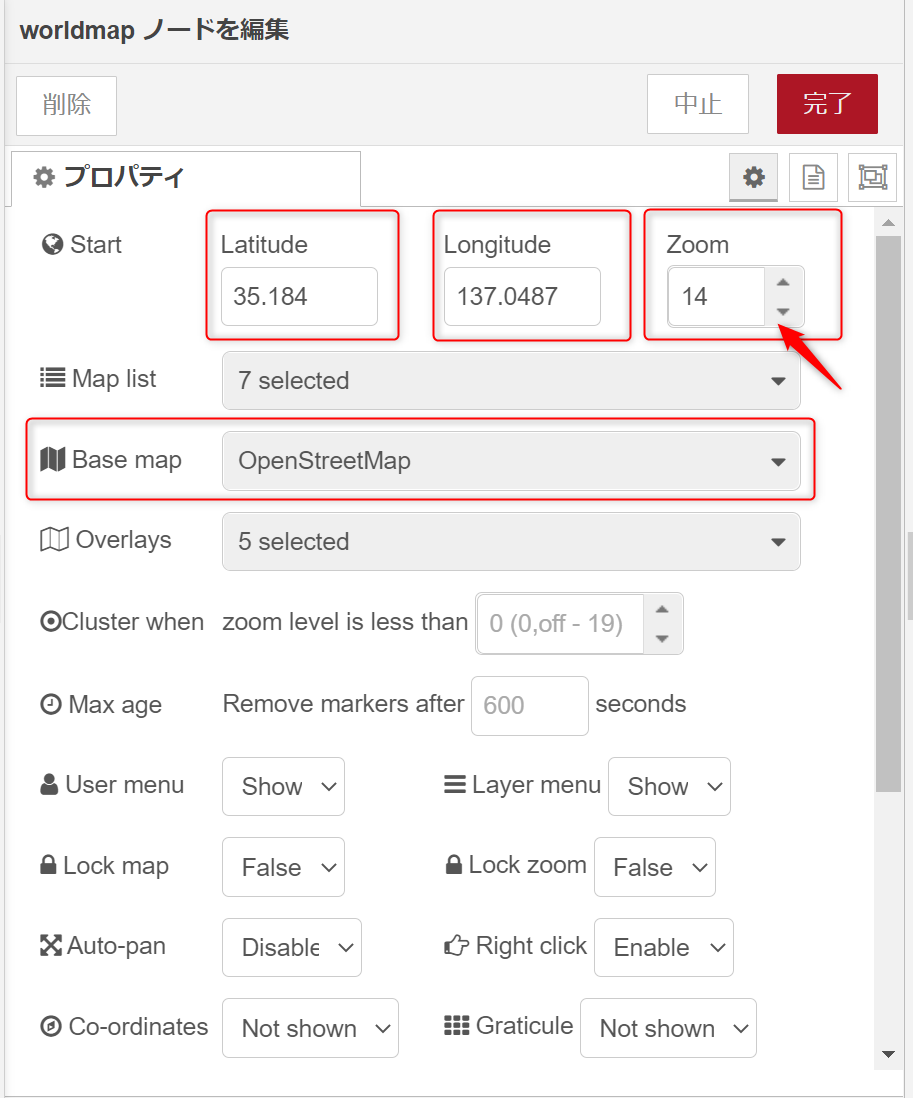The width and height of the screenshot is (913, 1098).
Task: Click the Co-ordinates compass icon
Action: click(x=51, y=1027)
